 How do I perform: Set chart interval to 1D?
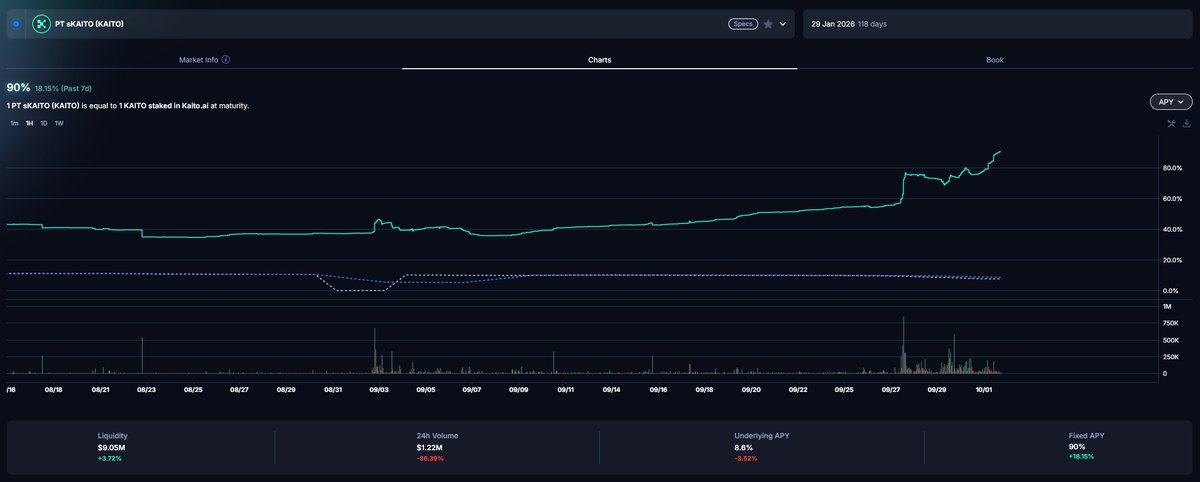[x=44, y=123]
